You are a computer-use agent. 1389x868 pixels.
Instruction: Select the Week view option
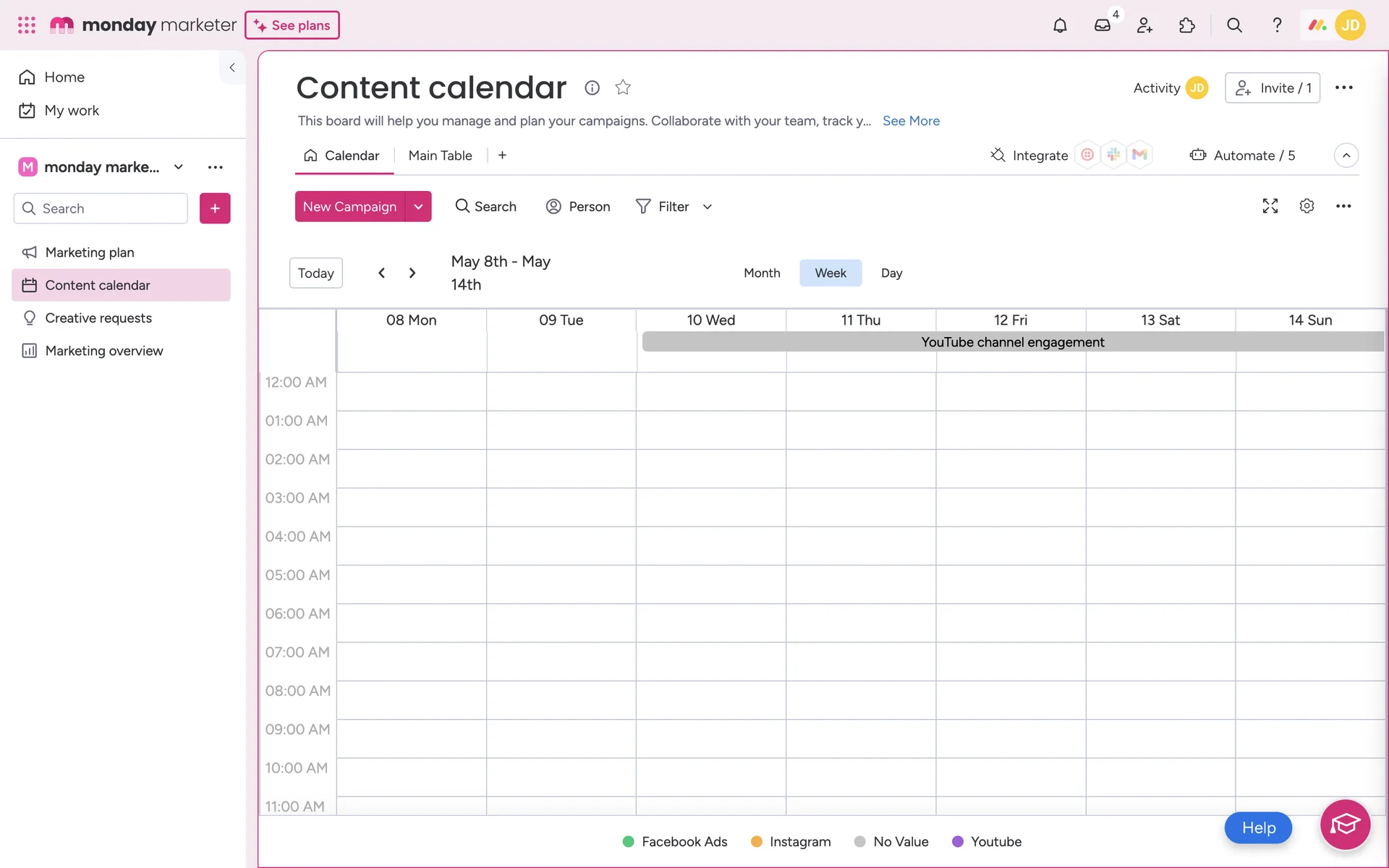pos(830,273)
